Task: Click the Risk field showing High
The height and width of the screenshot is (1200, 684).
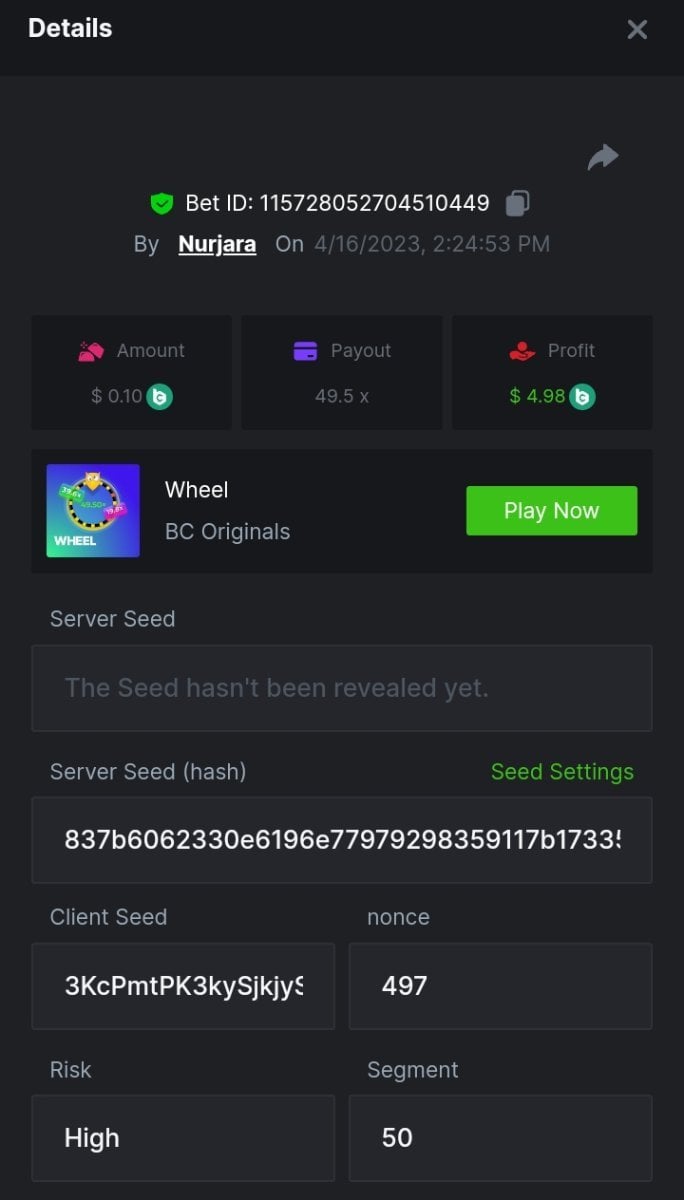Action: [x=183, y=1138]
